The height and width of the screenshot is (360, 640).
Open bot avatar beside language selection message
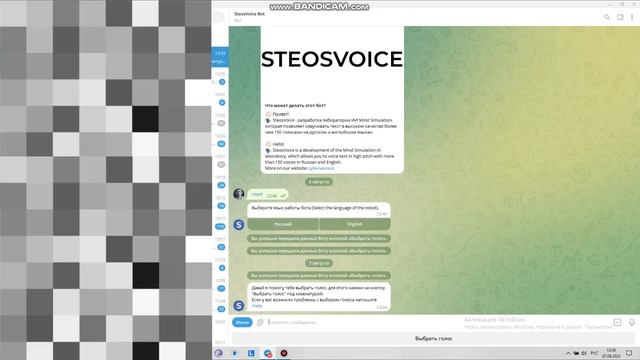click(239, 224)
